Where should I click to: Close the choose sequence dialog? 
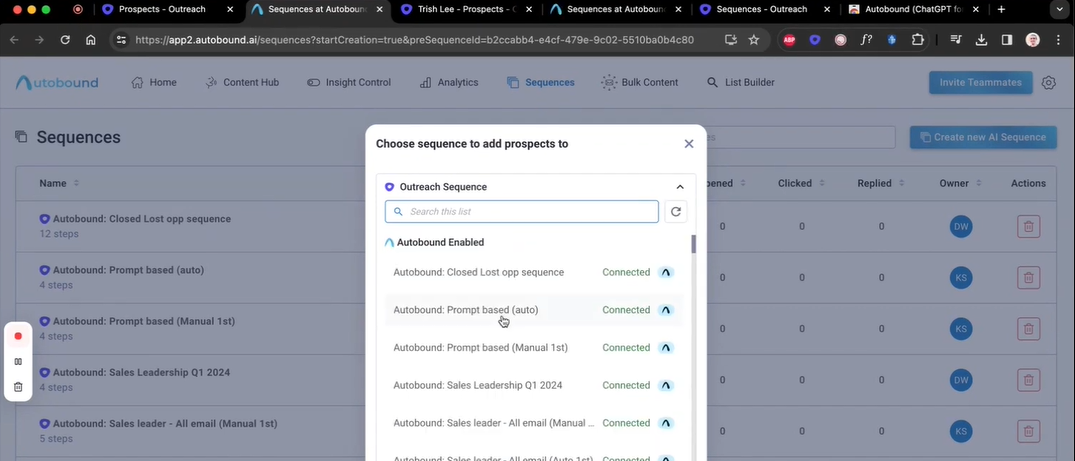689,144
